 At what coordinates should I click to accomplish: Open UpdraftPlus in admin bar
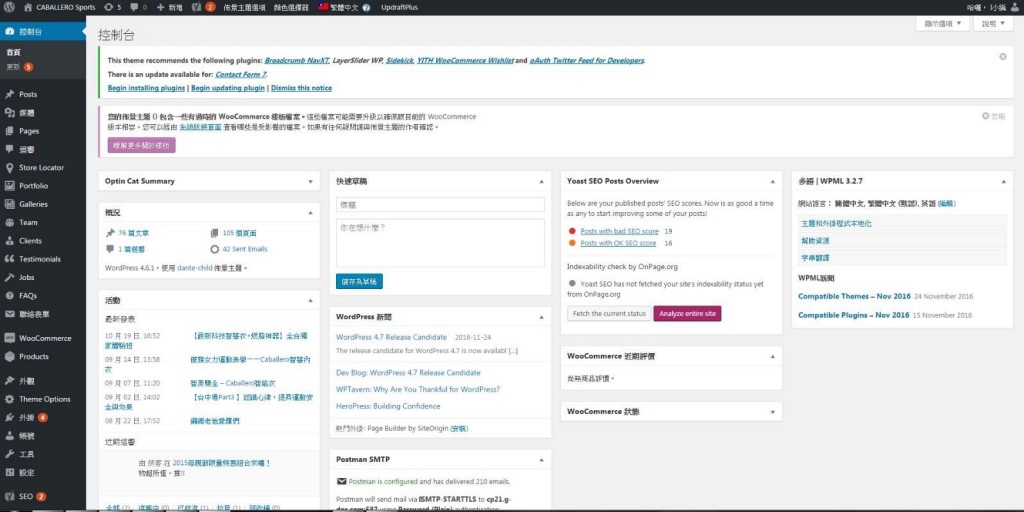pyautogui.click(x=399, y=7)
